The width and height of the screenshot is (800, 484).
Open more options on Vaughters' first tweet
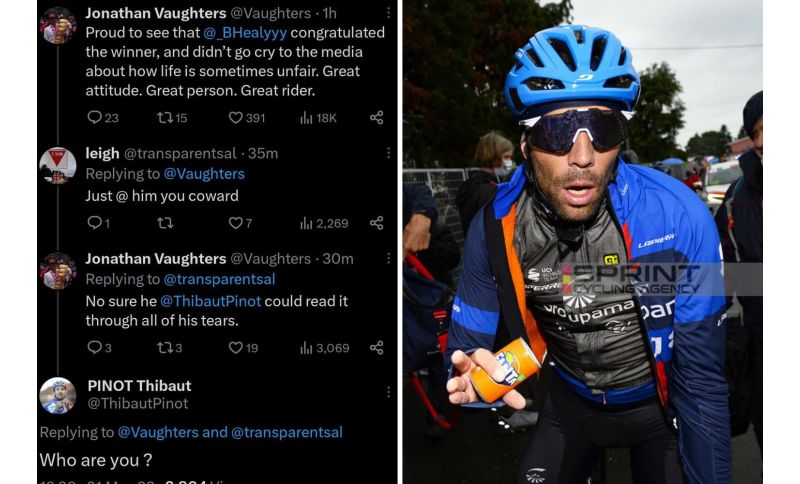click(x=388, y=13)
